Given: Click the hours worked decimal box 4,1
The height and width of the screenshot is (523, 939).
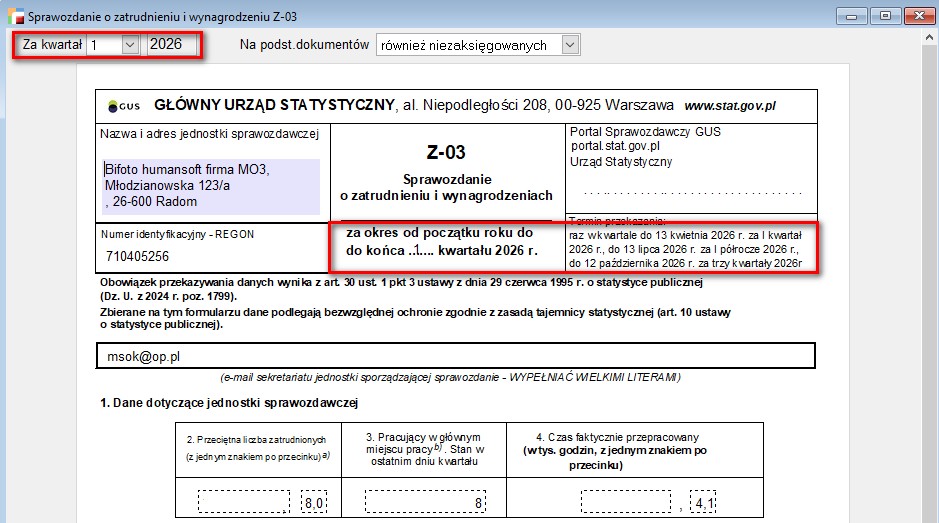Looking at the screenshot, I should click(x=704, y=501).
